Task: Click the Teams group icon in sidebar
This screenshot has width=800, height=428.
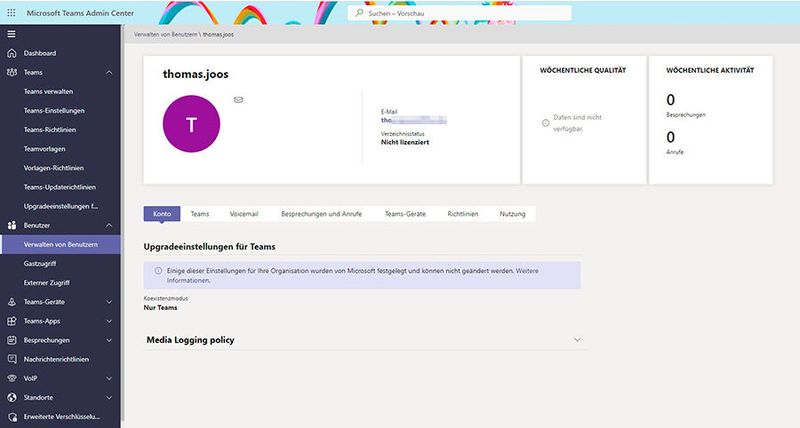Action: click(12, 72)
